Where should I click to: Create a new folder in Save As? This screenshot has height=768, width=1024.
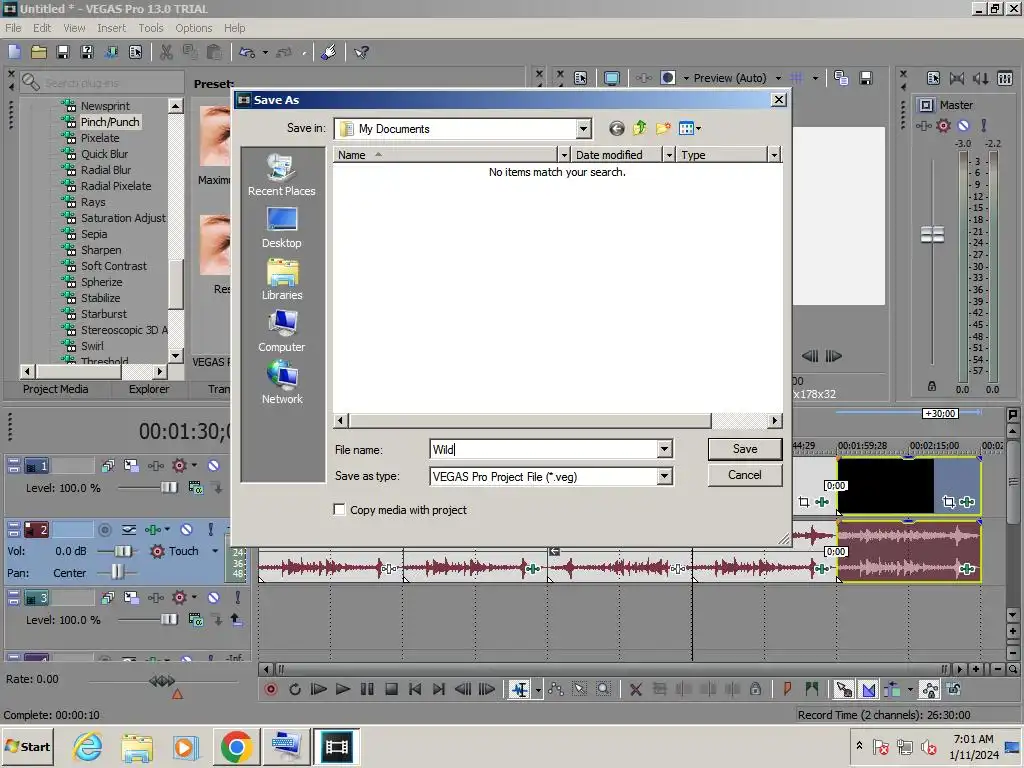click(x=664, y=128)
